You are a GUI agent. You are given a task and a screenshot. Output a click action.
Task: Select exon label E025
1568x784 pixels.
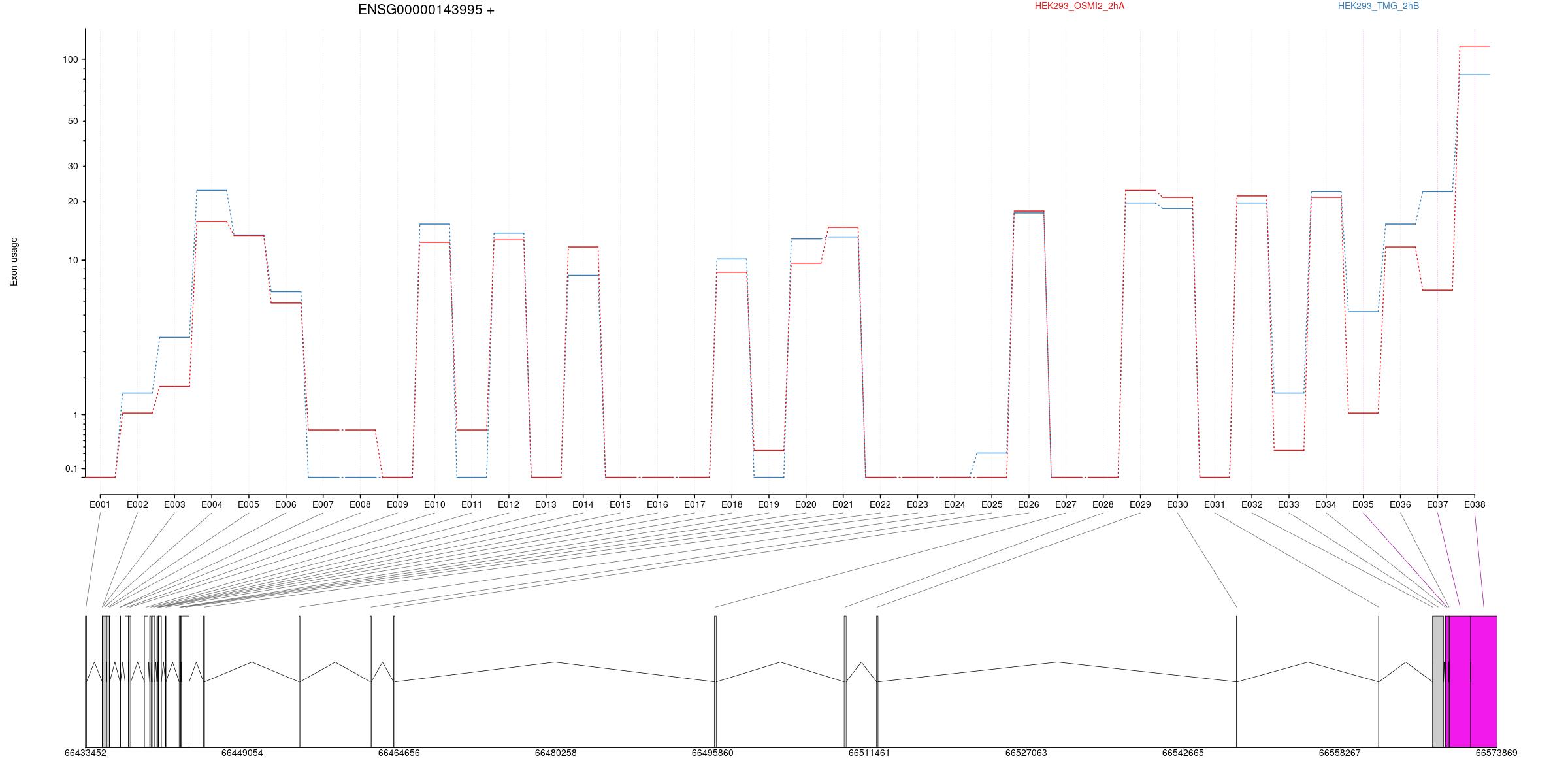[x=992, y=504]
